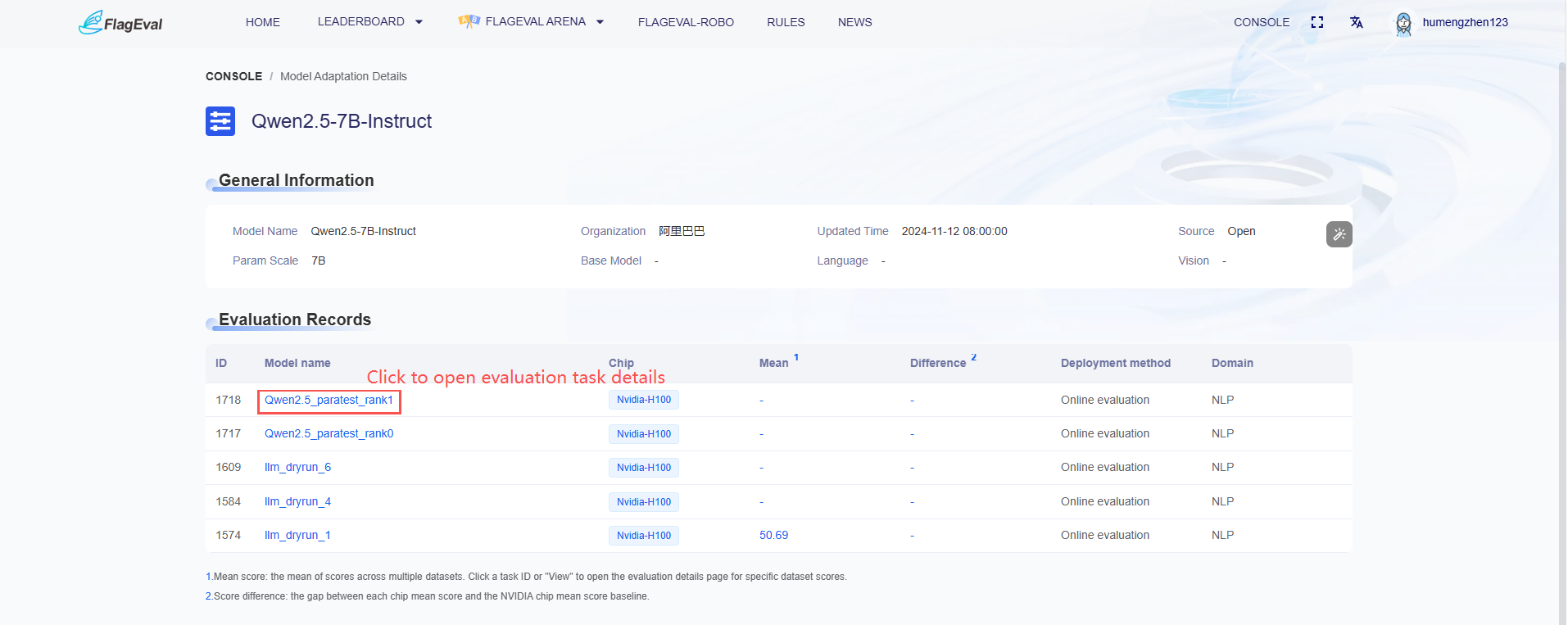Viewport: 1568px width, 625px height.
Task: Open the FLAGEVAL-ROBO page
Action: click(686, 22)
